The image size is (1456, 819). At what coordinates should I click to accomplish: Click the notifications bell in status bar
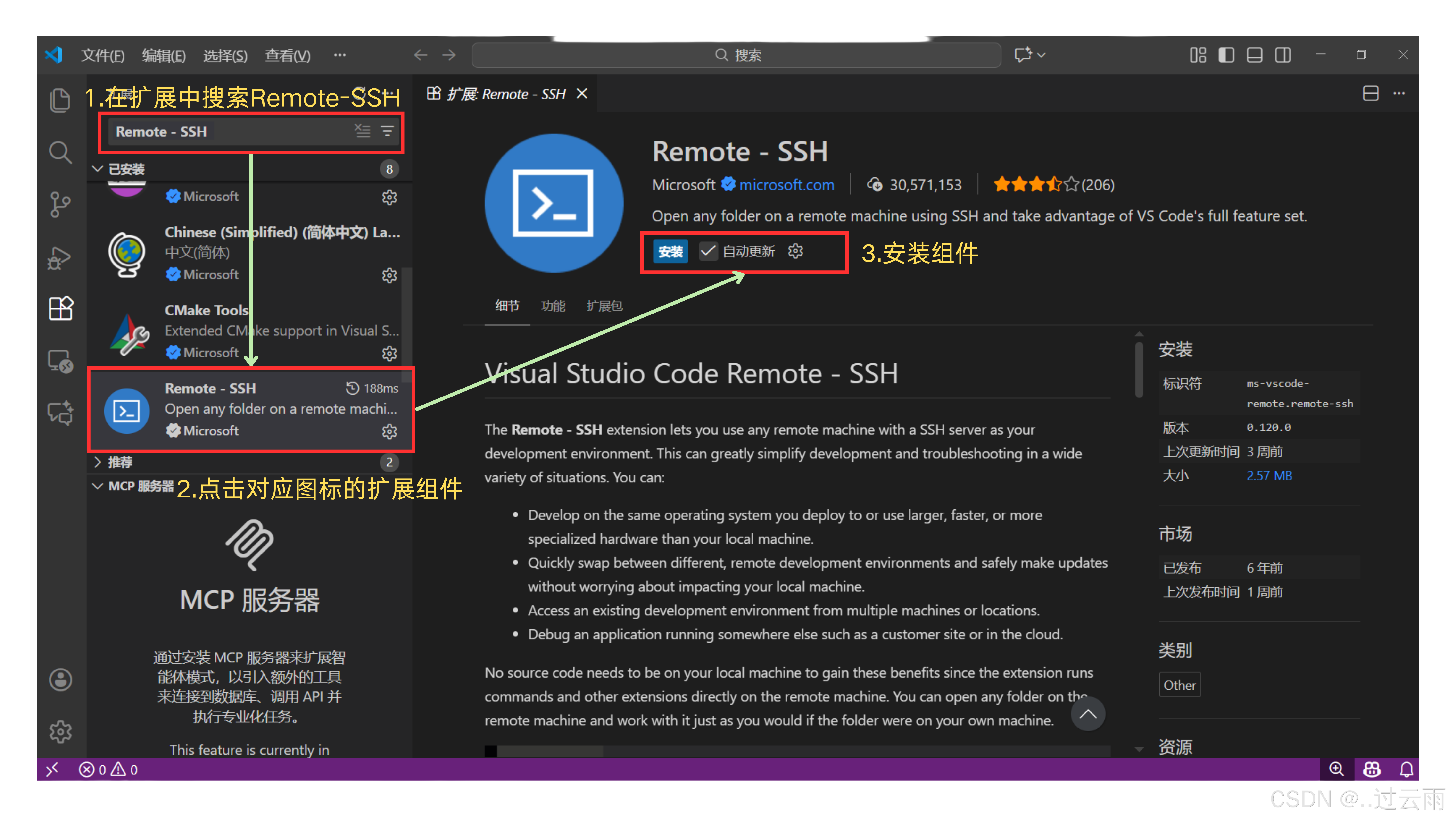click(x=1406, y=769)
